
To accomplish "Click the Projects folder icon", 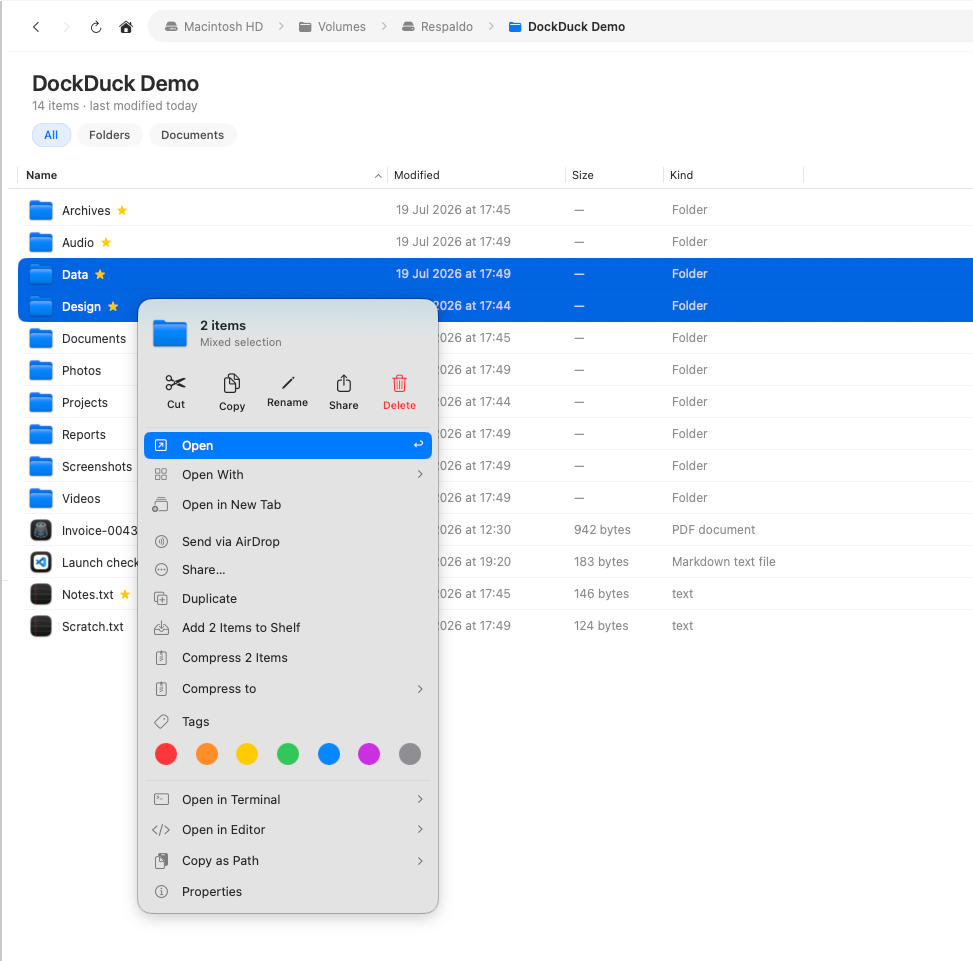I will click(41, 402).
